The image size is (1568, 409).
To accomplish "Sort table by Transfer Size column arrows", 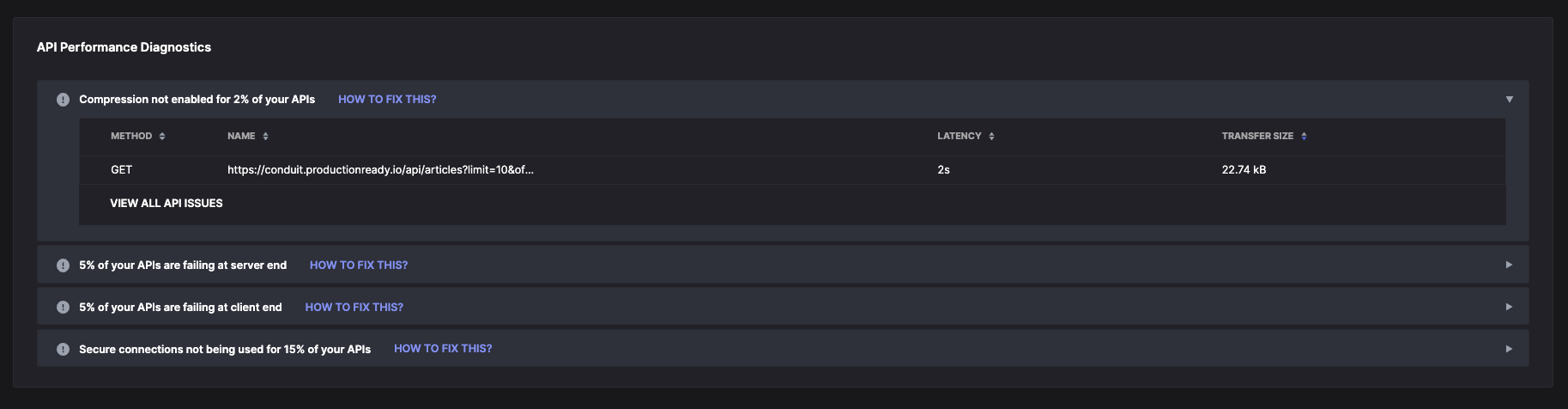I will pos(1304,137).
